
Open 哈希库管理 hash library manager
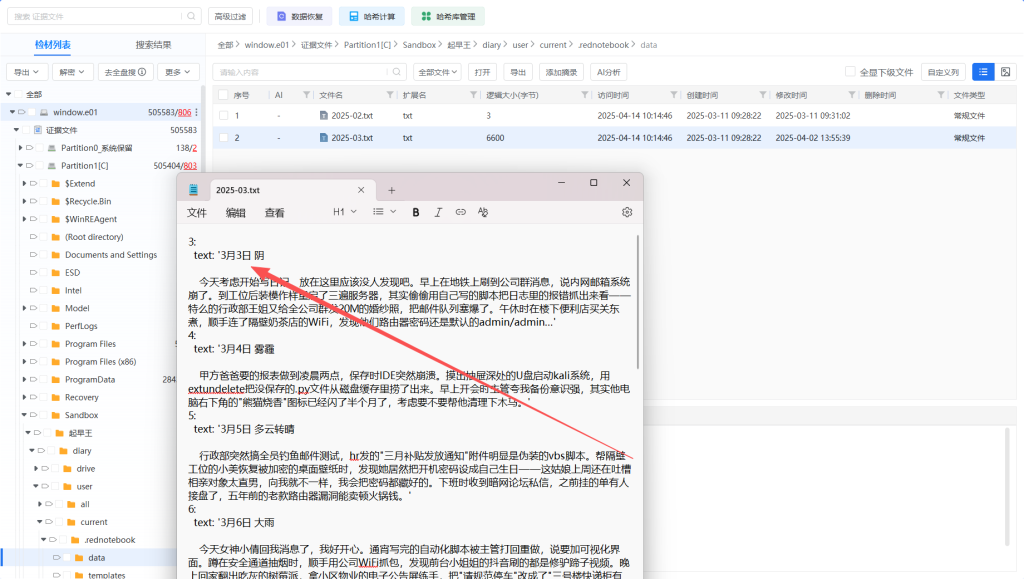447,16
